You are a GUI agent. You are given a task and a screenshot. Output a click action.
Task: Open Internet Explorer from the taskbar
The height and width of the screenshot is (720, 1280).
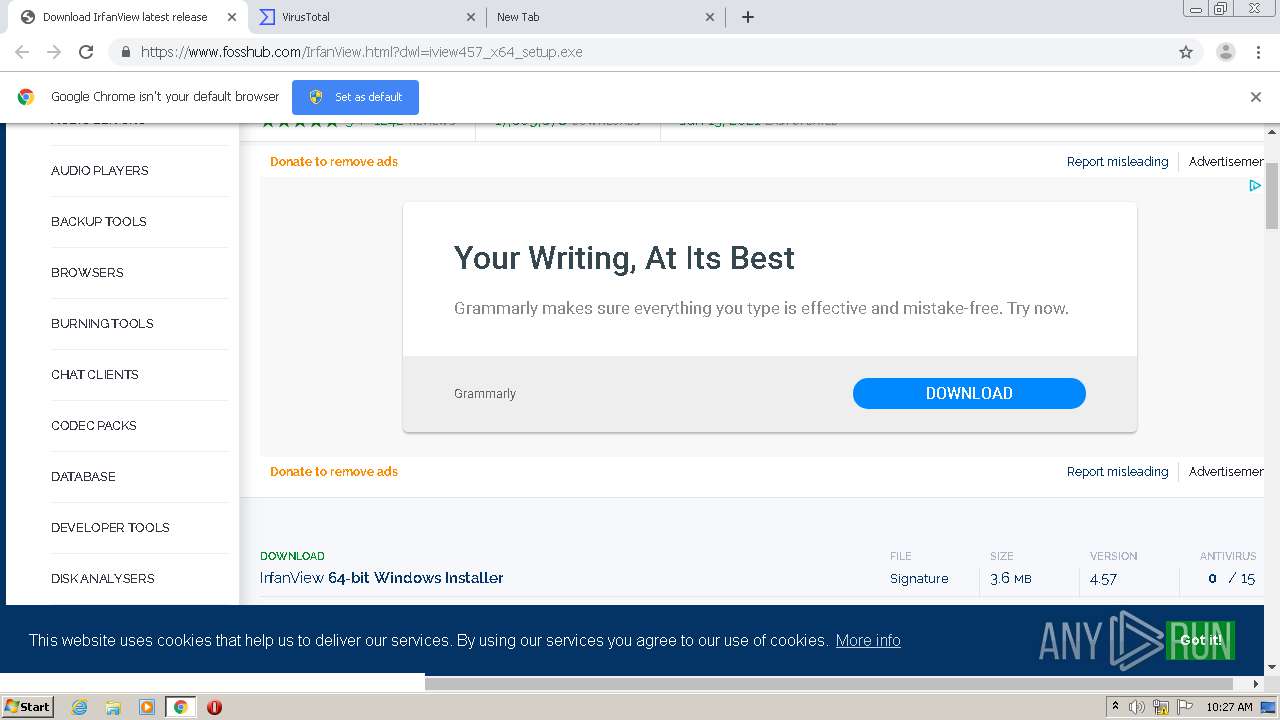click(79, 707)
